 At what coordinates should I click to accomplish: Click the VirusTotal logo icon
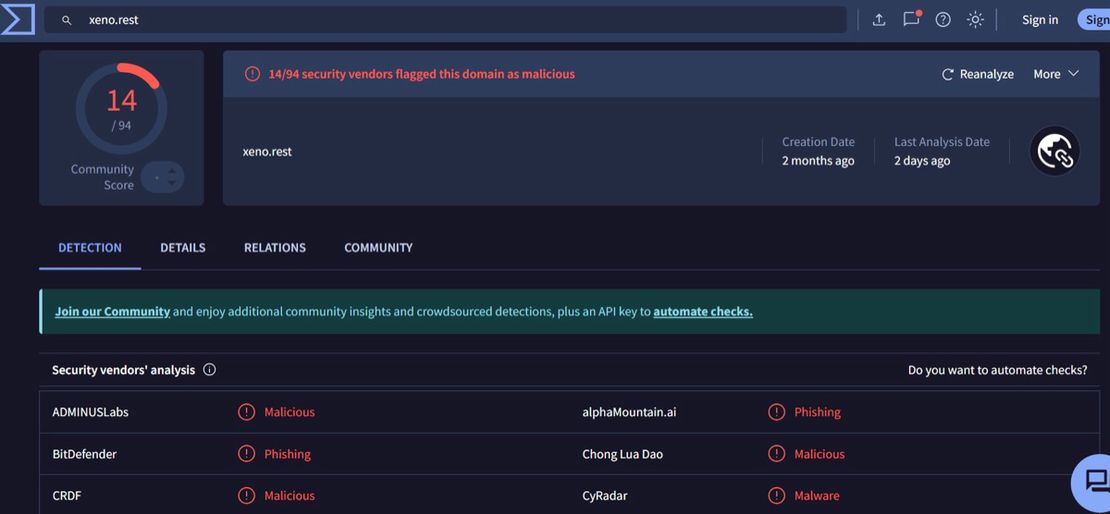click(18, 19)
